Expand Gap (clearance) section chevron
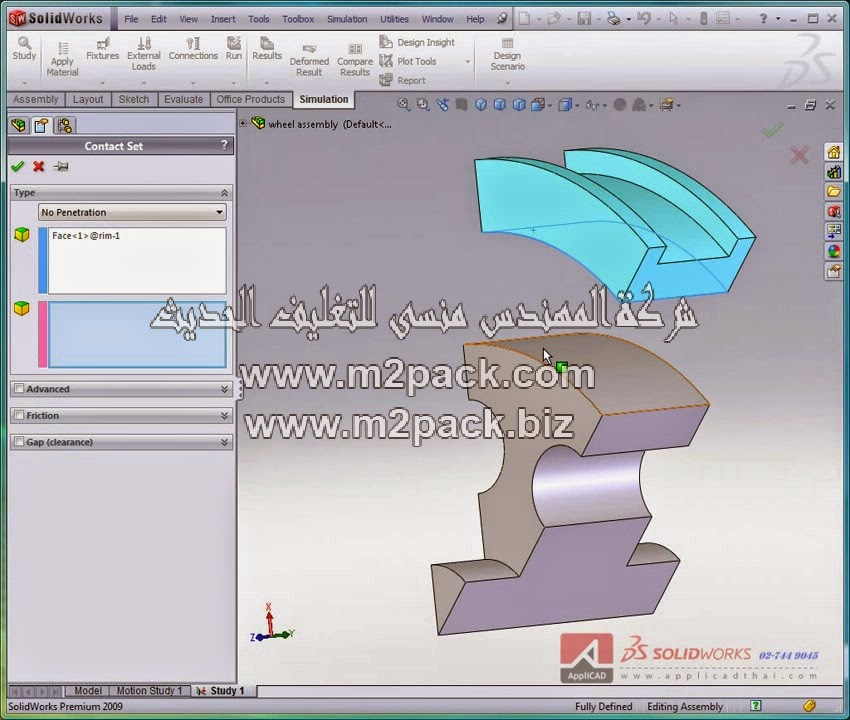 224,442
